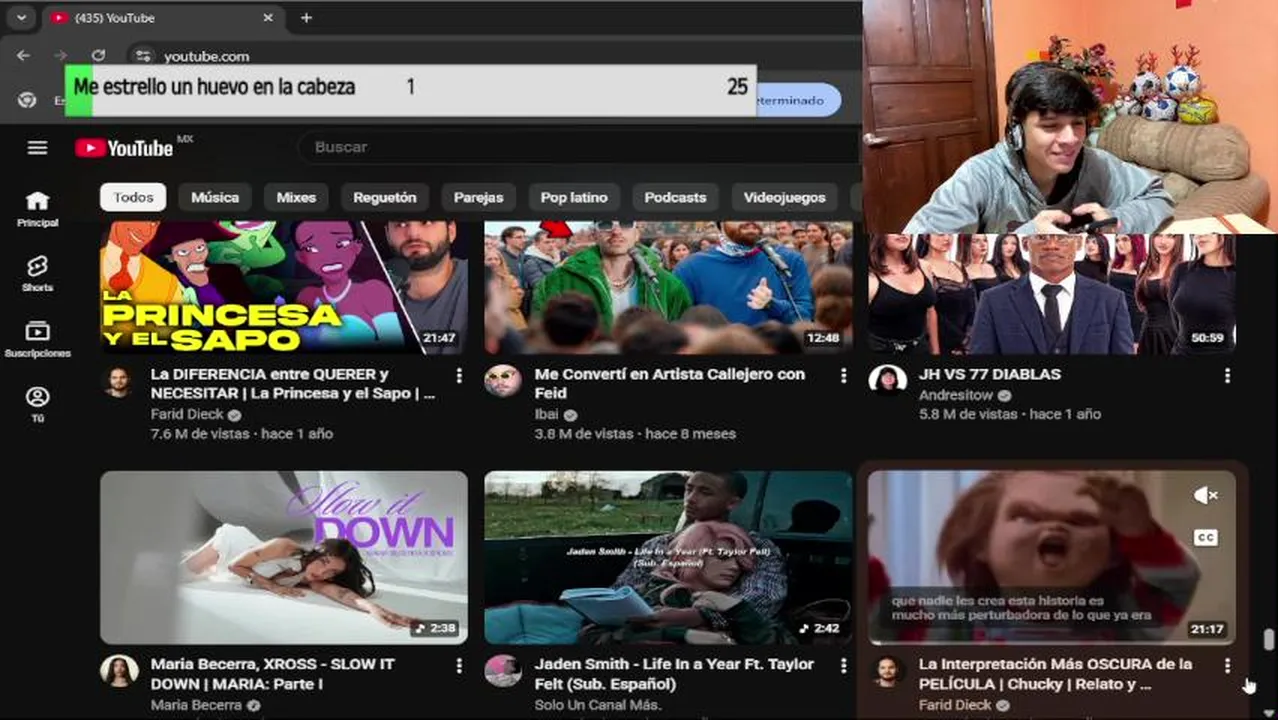1278x720 pixels.
Task: Click the Slow It Down thumbnail
Action: (x=284, y=558)
